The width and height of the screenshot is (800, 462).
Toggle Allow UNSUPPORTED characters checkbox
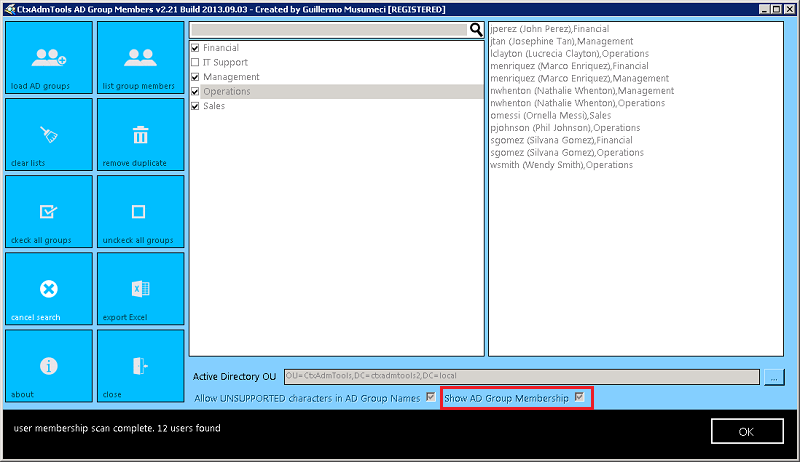click(x=431, y=397)
